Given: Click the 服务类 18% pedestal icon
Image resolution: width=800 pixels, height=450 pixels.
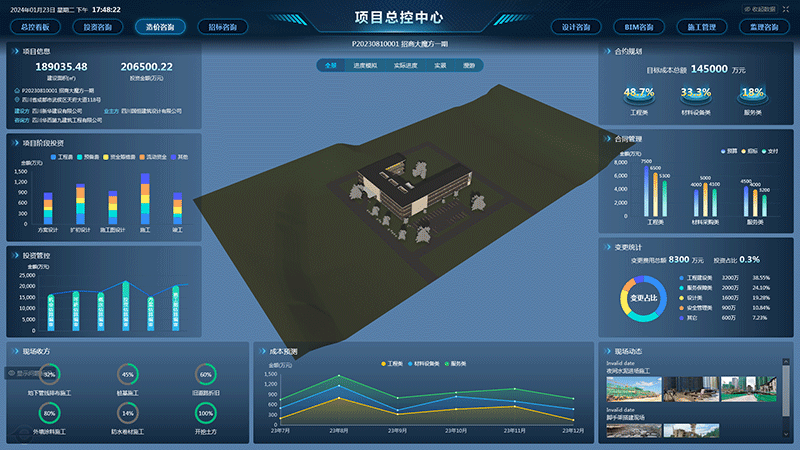Looking at the screenshot, I should pyautogui.click(x=752, y=96).
